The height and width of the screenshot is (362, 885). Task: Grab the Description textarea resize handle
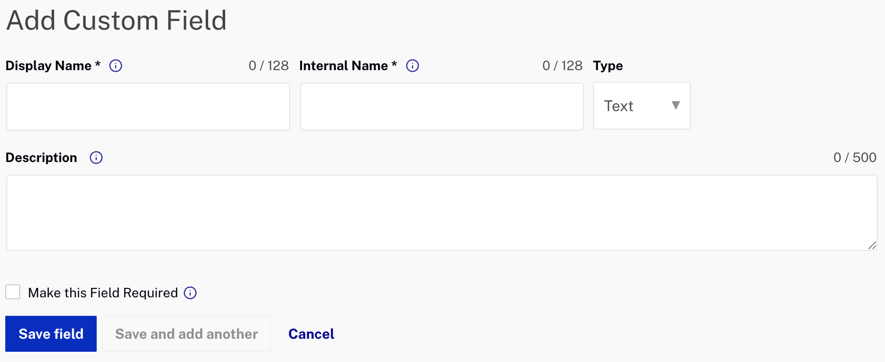click(x=873, y=245)
